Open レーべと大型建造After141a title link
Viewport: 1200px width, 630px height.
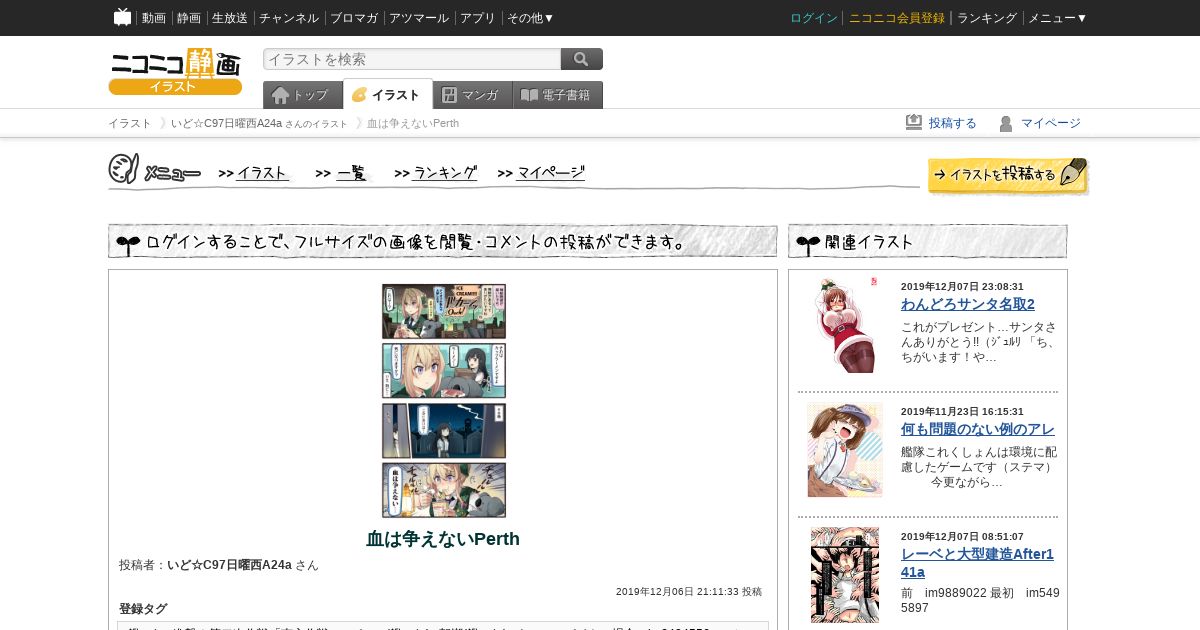coord(977,563)
